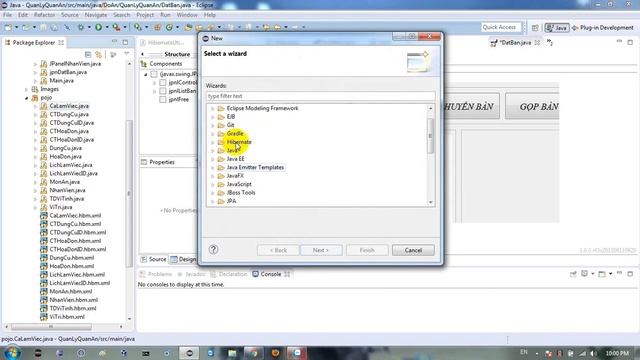Click the Back button

[278, 250]
